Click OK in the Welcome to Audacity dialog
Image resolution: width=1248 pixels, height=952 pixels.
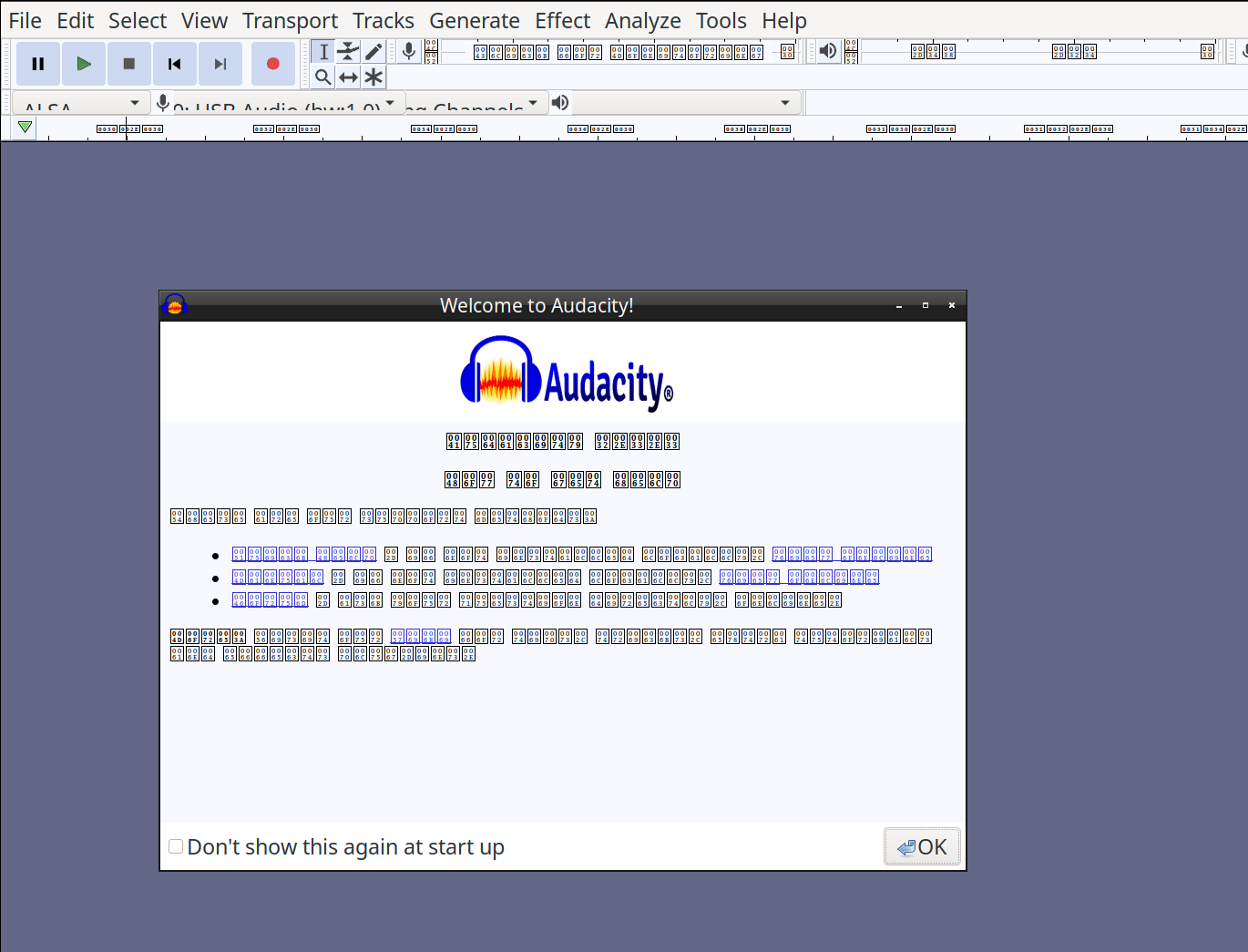pos(922,847)
